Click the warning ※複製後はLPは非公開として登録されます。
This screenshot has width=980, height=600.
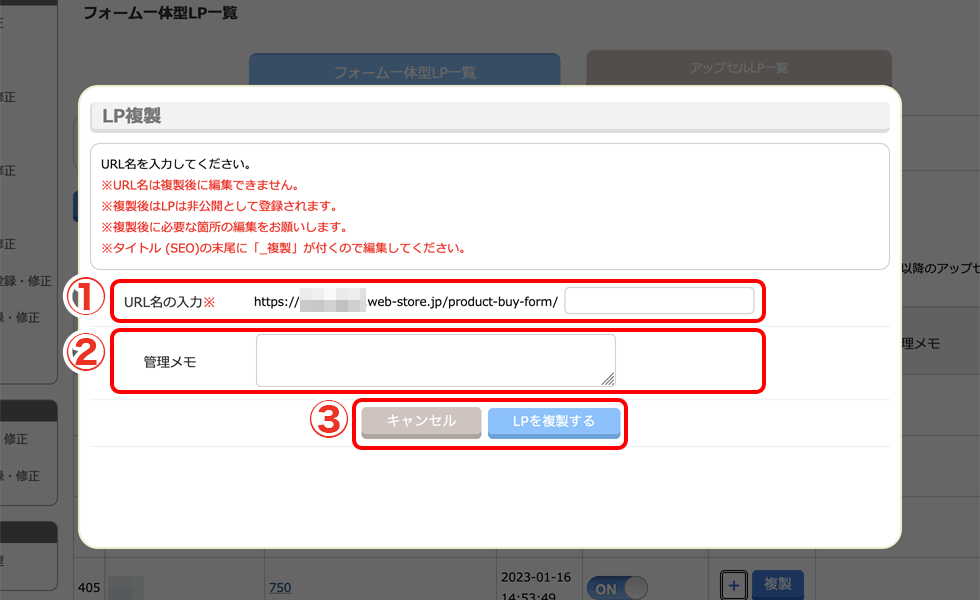(219, 206)
